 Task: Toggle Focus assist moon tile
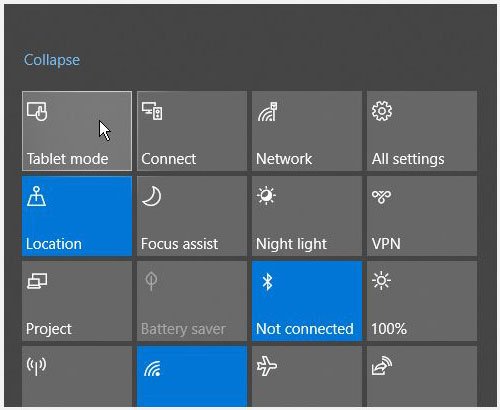pyautogui.click(x=192, y=216)
